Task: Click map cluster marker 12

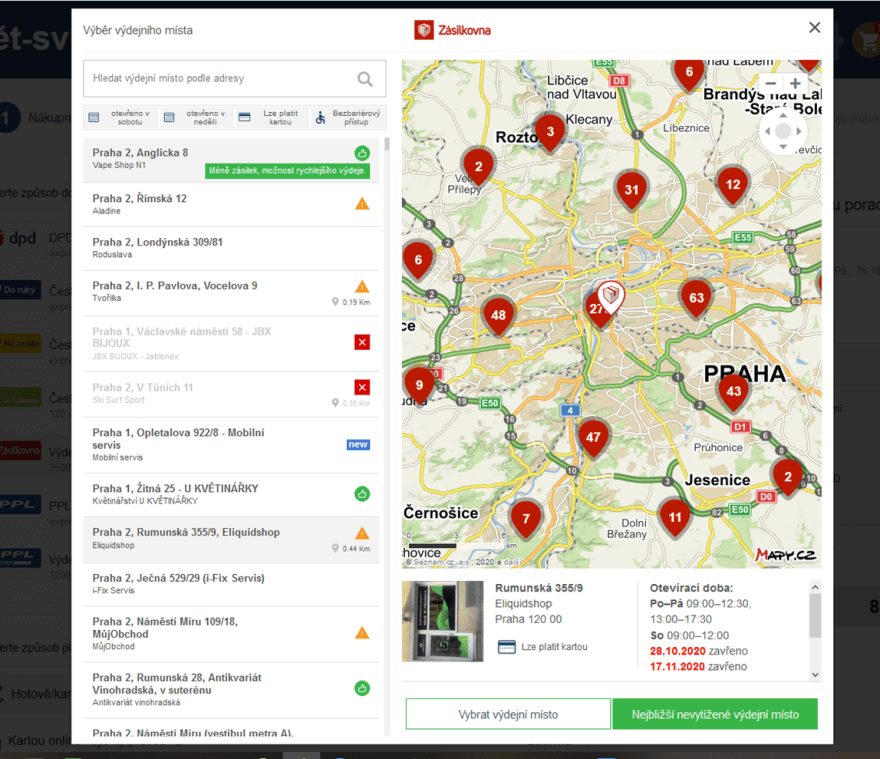Action: click(x=732, y=185)
